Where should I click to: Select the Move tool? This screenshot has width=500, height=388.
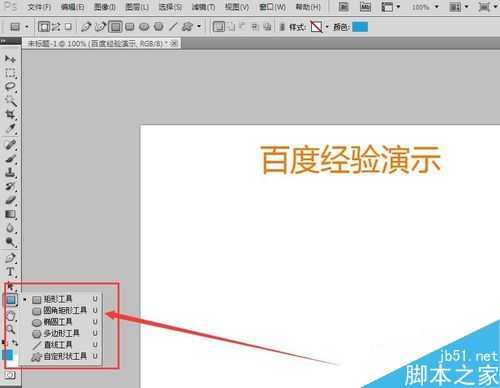pyautogui.click(x=10, y=59)
